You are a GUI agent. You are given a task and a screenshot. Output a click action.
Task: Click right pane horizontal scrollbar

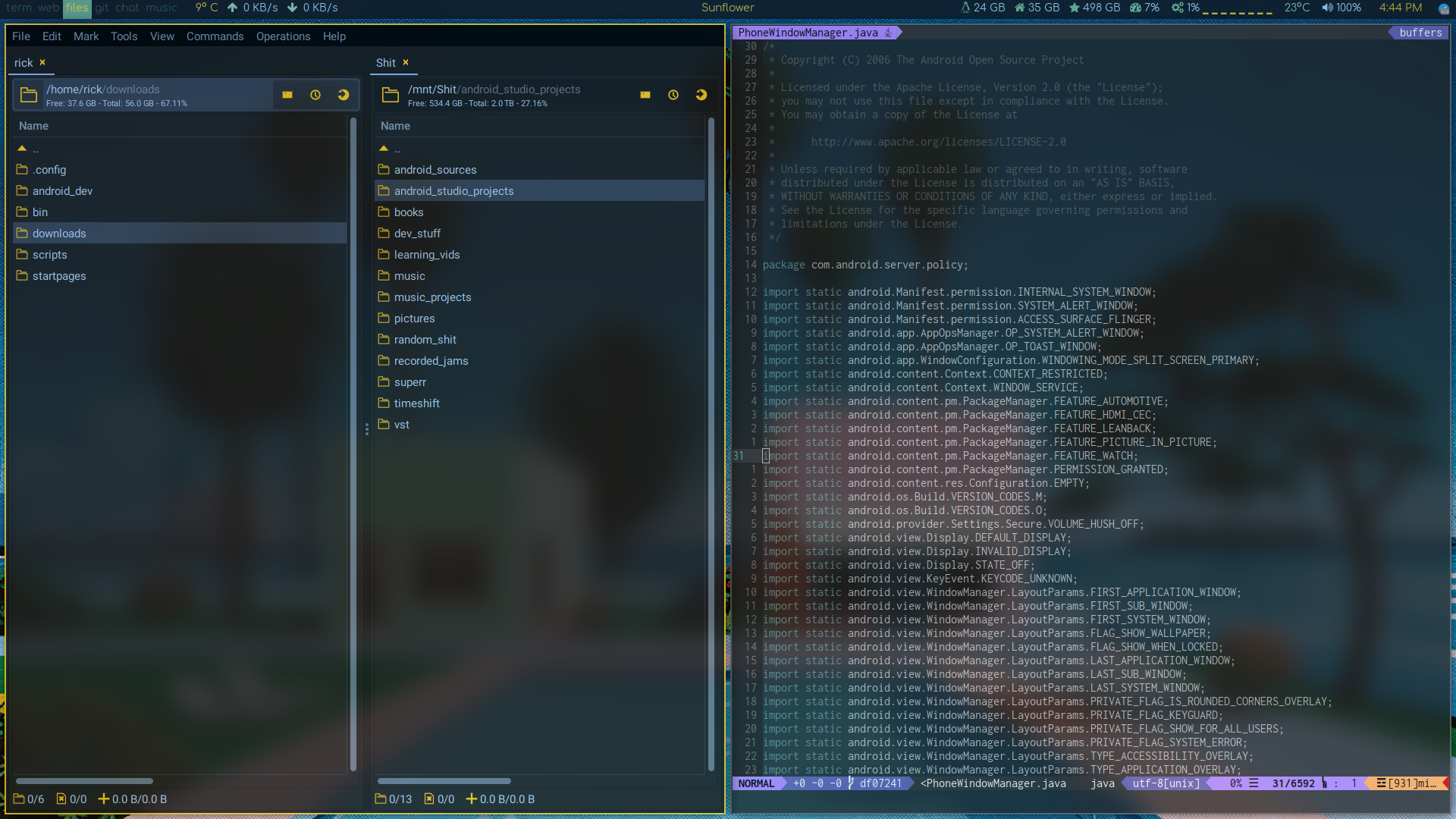coord(444,780)
